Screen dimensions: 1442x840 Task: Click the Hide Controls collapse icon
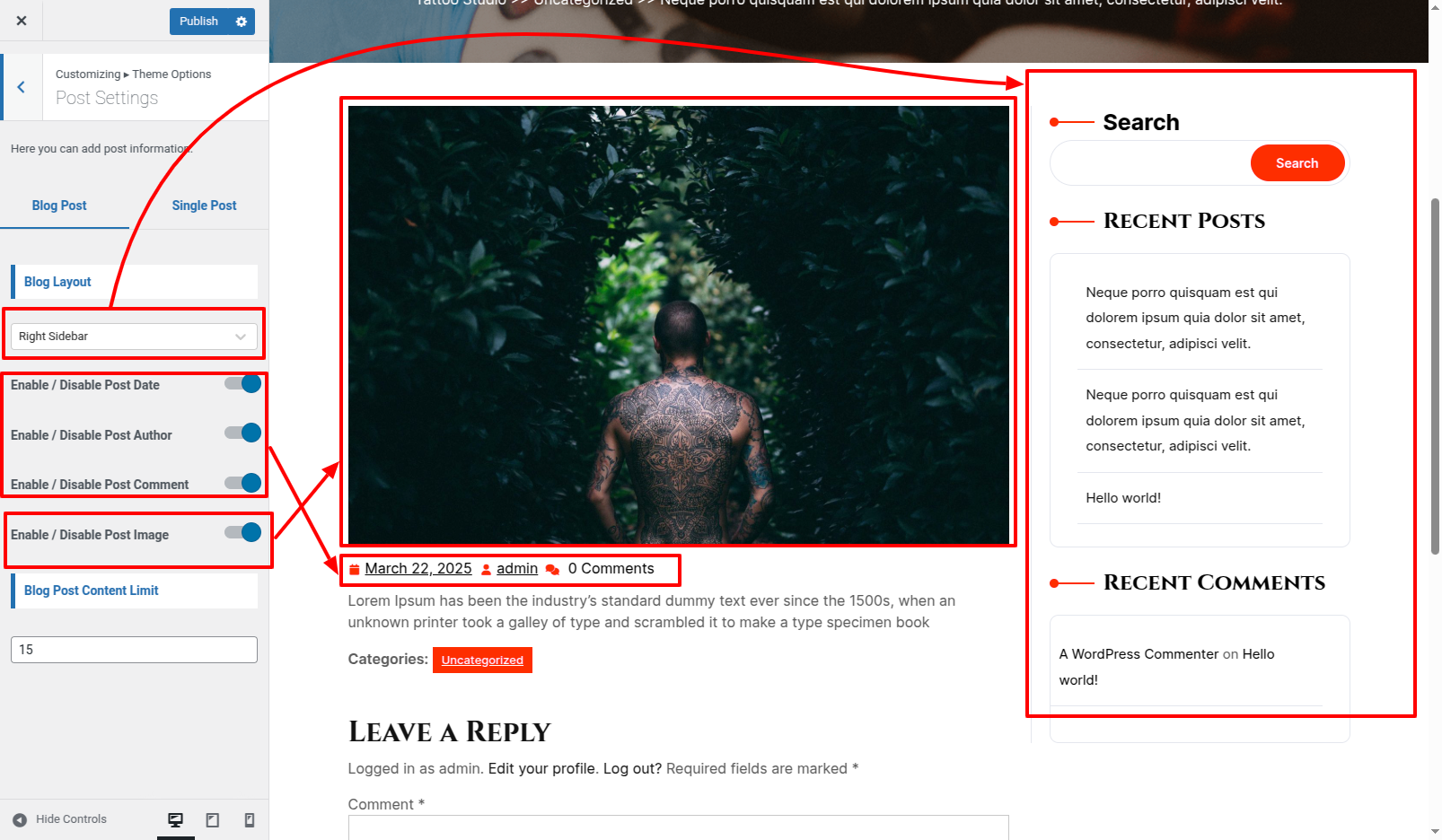[x=20, y=819]
